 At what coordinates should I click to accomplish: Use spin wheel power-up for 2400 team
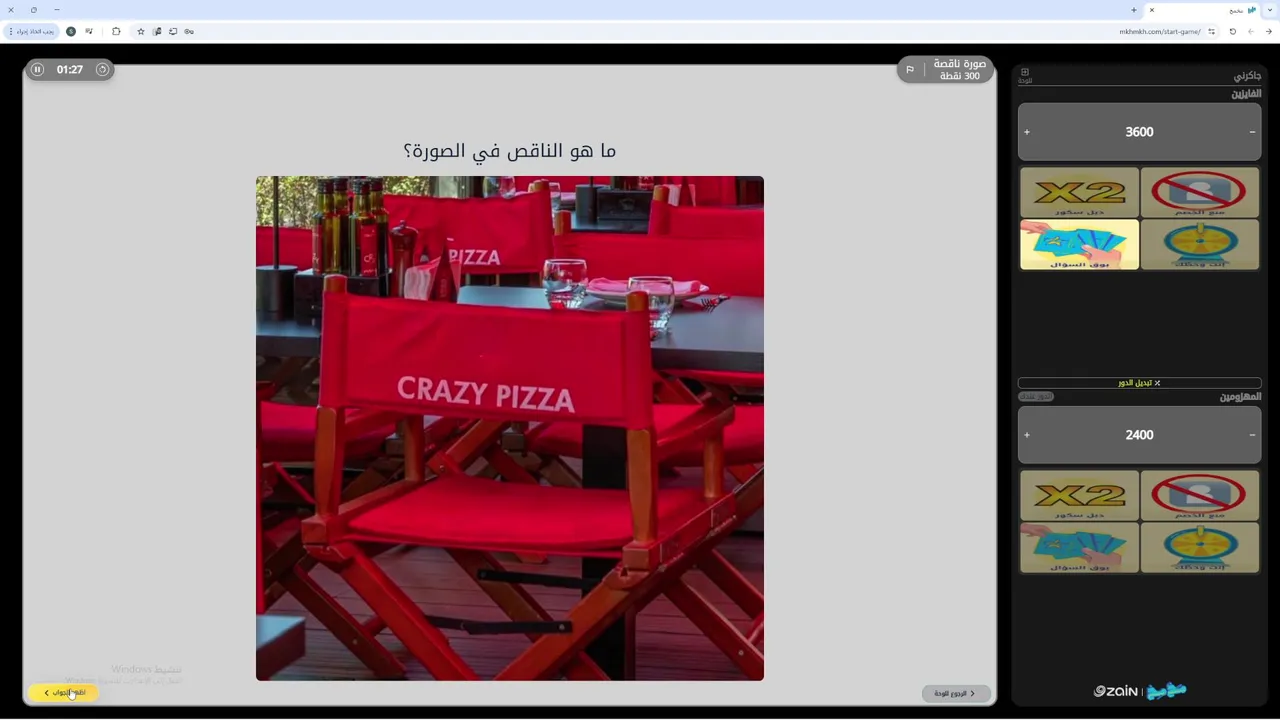tap(1200, 548)
